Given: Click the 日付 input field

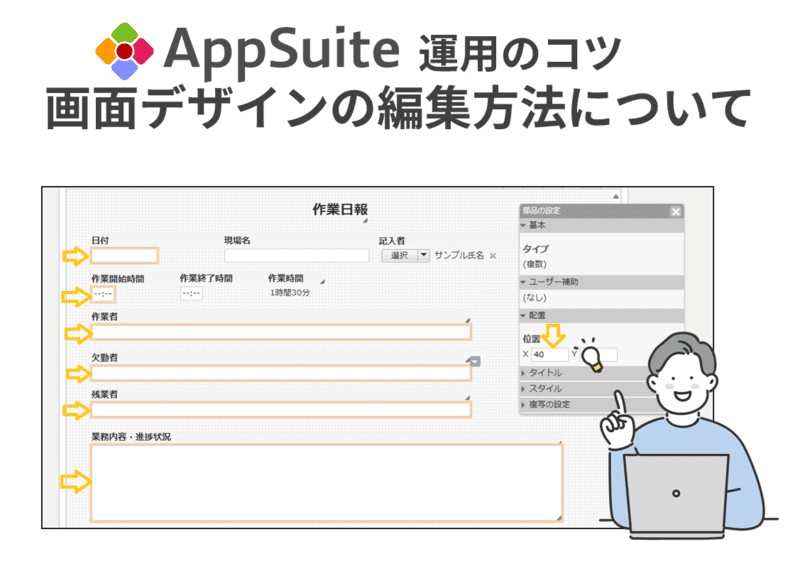Looking at the screenshot, I should 124,255.
